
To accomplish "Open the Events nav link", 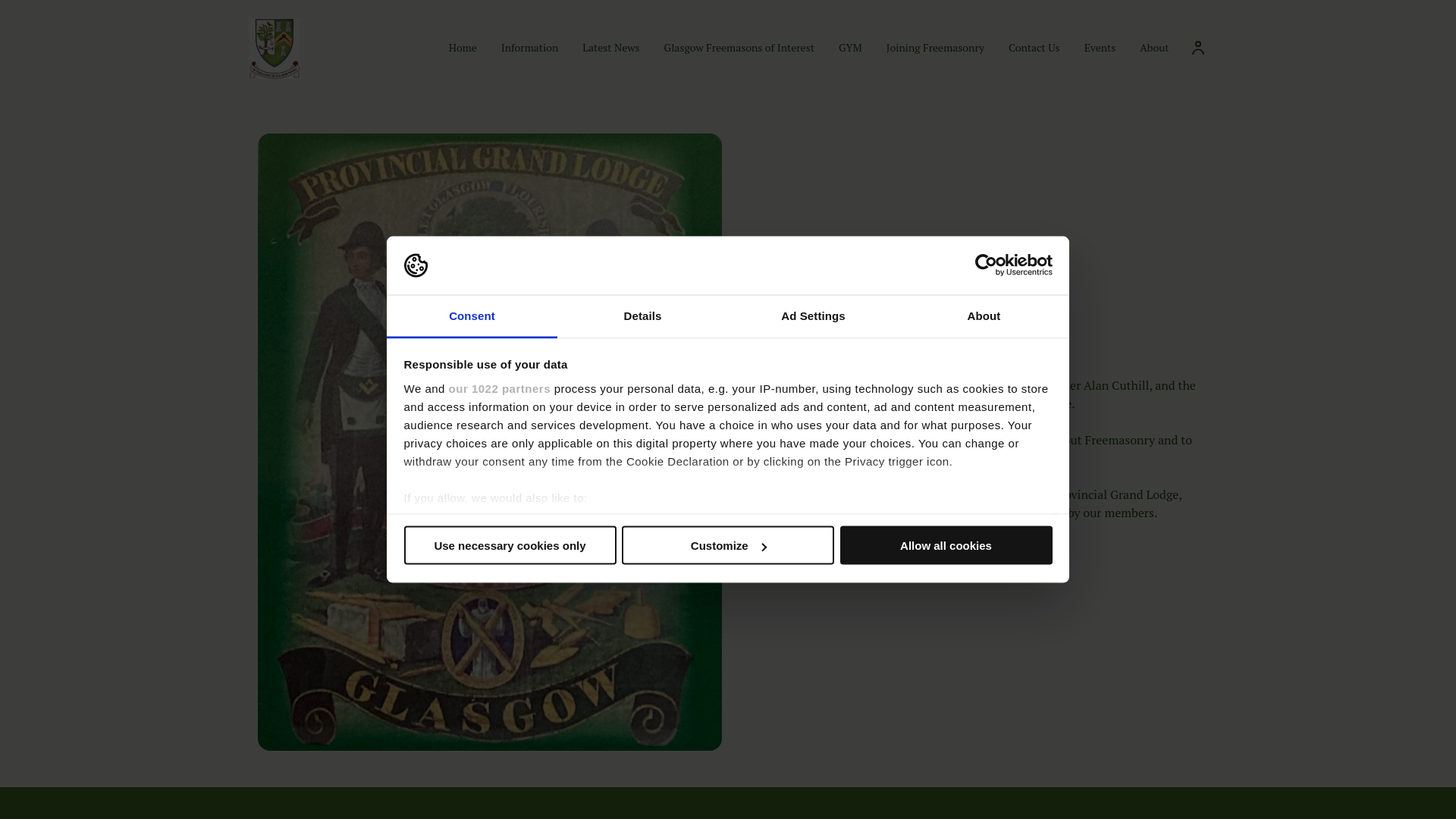I will (1100, 48).
